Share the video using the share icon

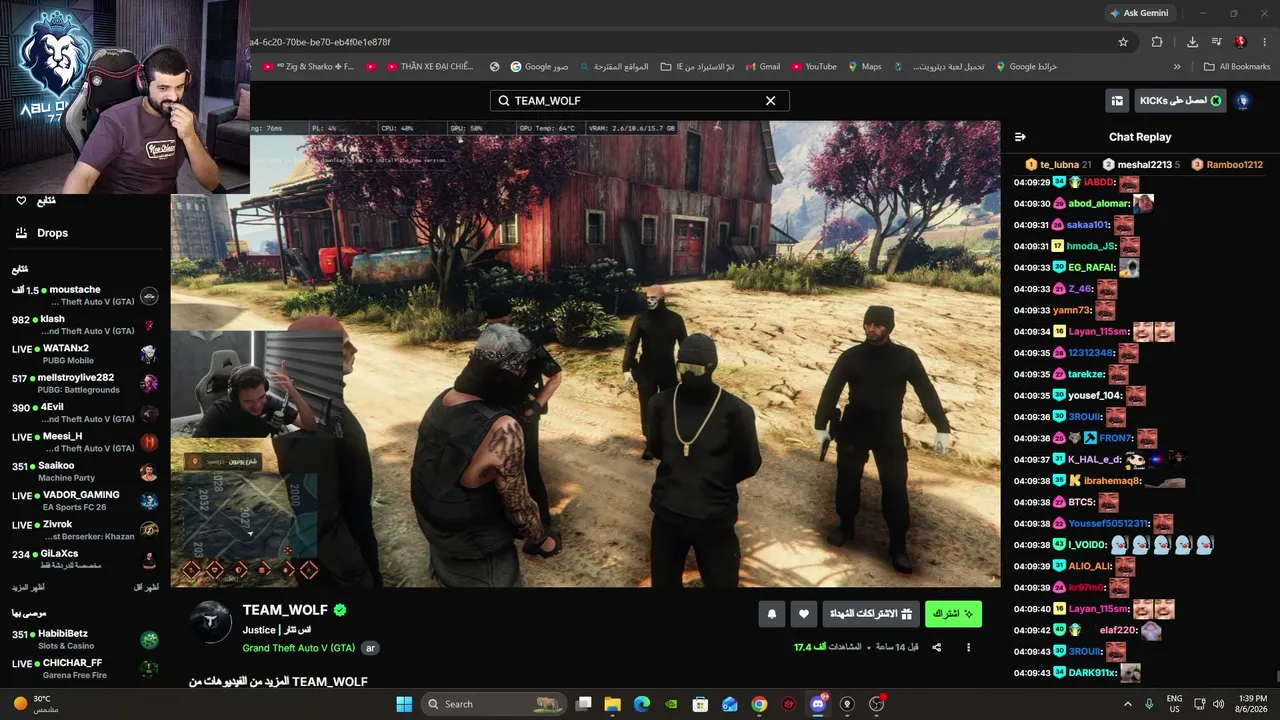coord(937,648)
